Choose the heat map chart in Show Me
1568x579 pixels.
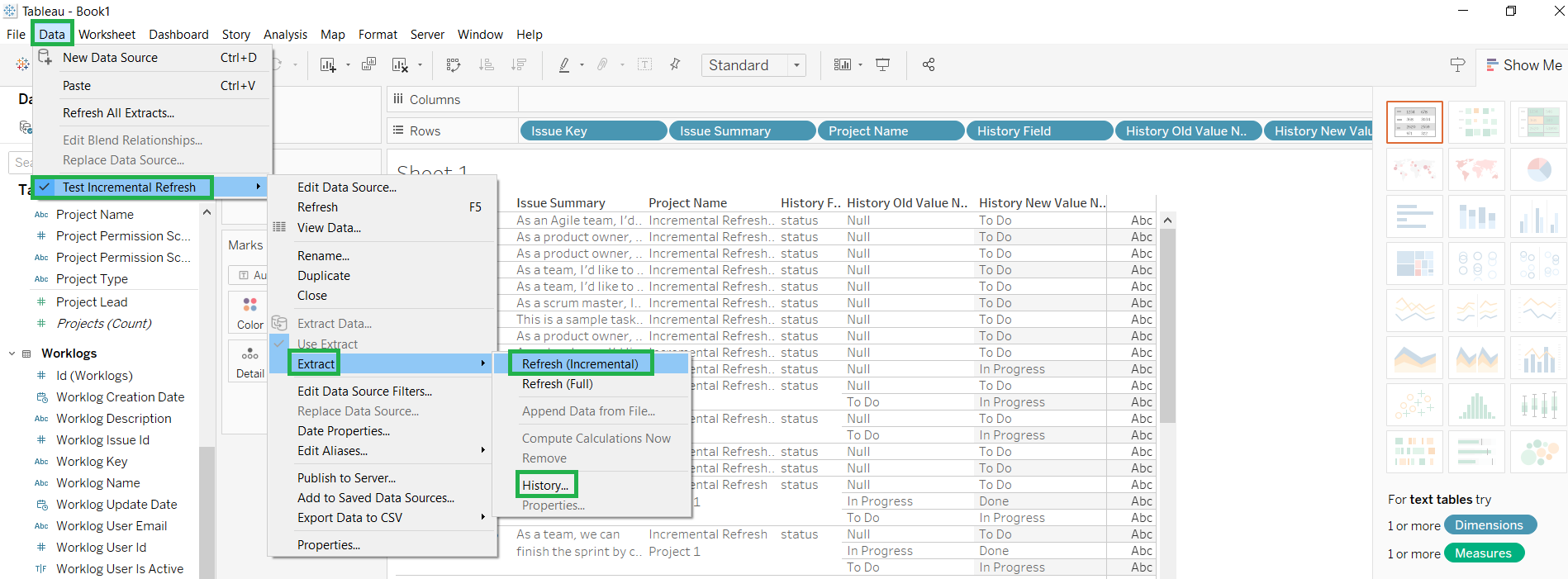(x=1476, y=122)
